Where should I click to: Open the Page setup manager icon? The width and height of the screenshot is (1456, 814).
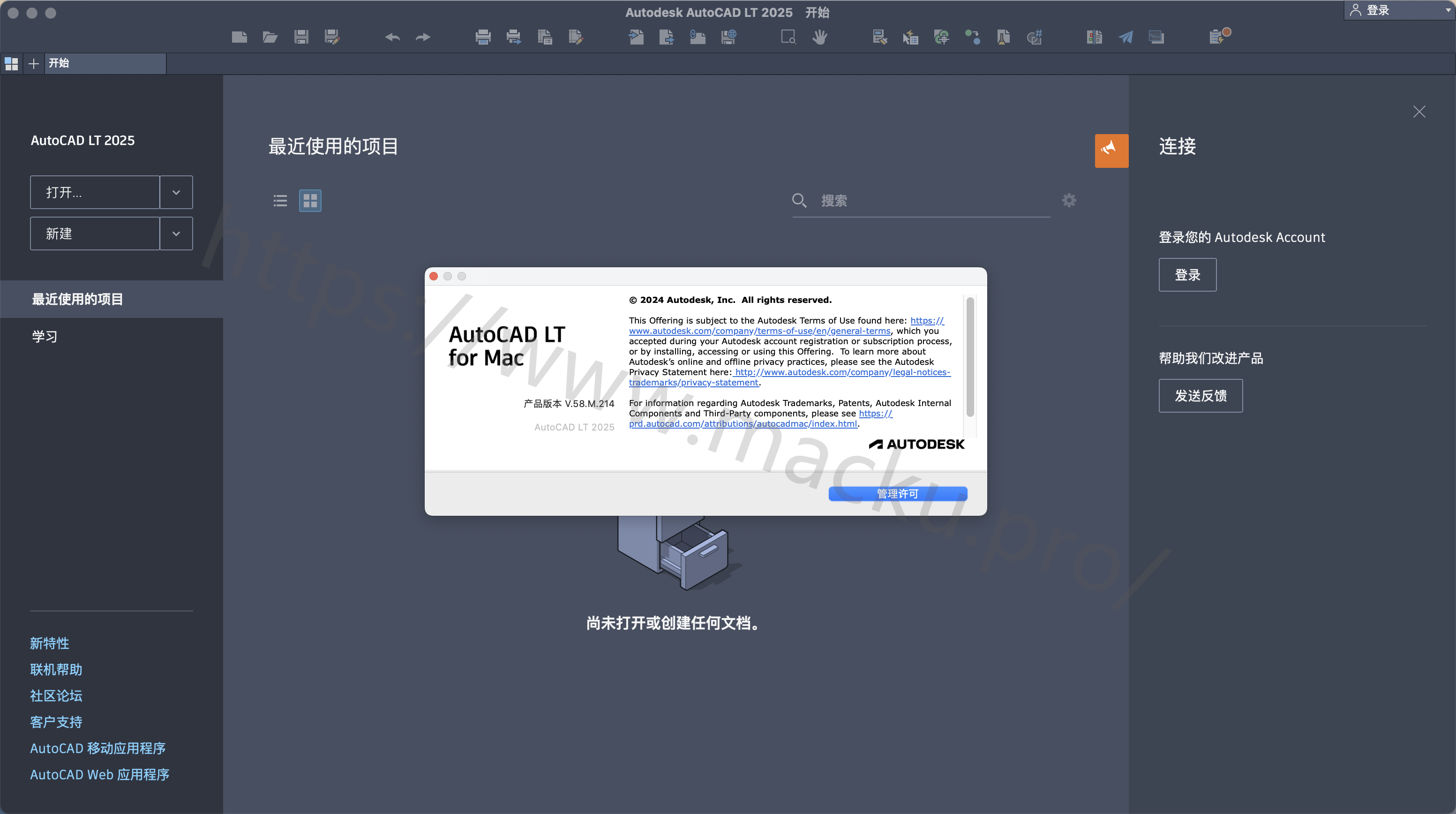[x=545, y=38]
